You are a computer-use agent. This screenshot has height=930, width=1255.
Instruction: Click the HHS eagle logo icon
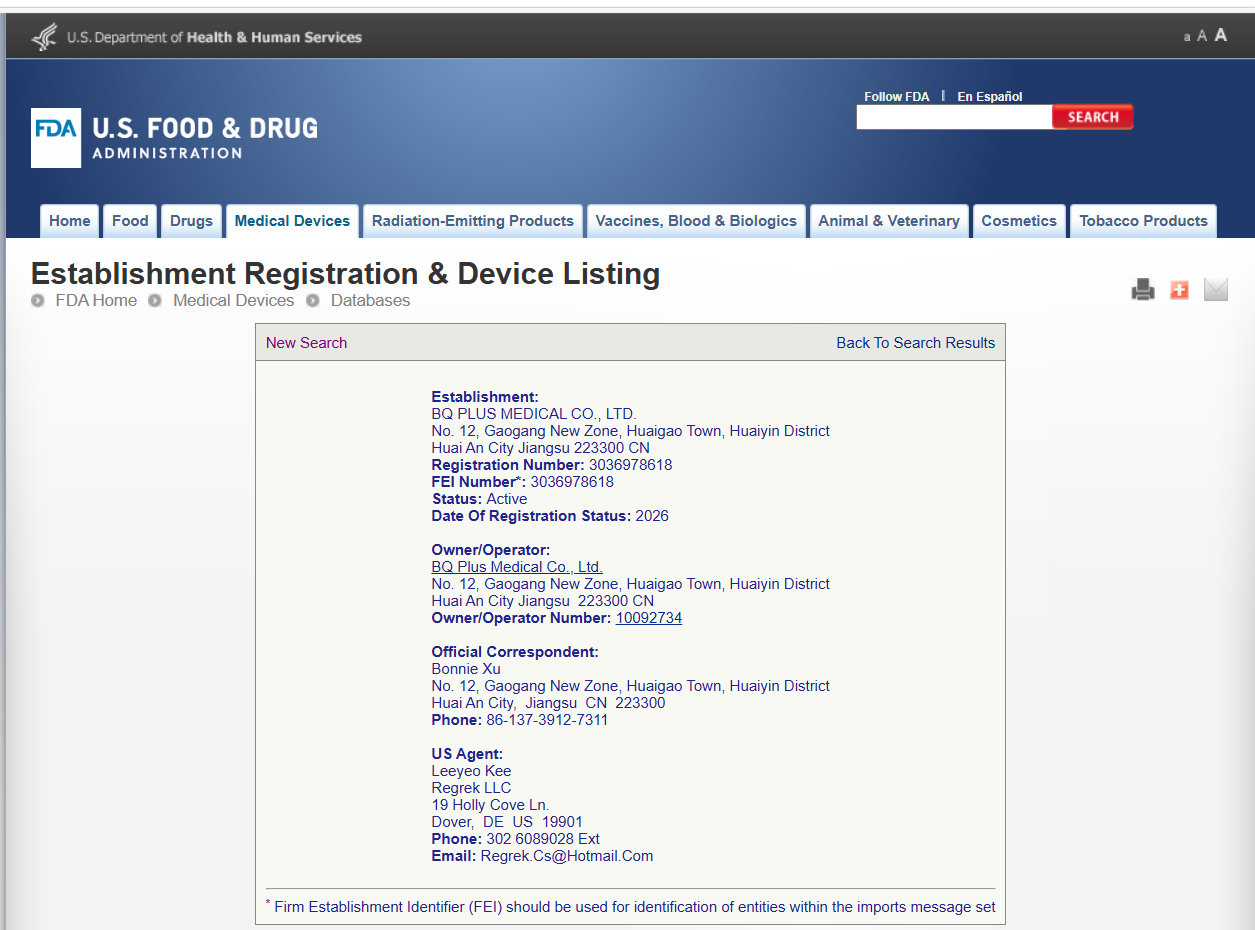(44, 37)
